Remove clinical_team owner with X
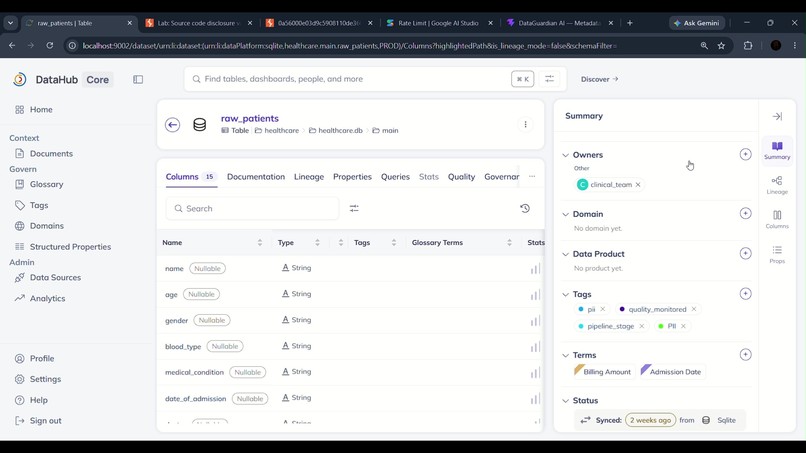Image resolution: width=806 pixels, height=453 pixels. [x=638, y=185]
